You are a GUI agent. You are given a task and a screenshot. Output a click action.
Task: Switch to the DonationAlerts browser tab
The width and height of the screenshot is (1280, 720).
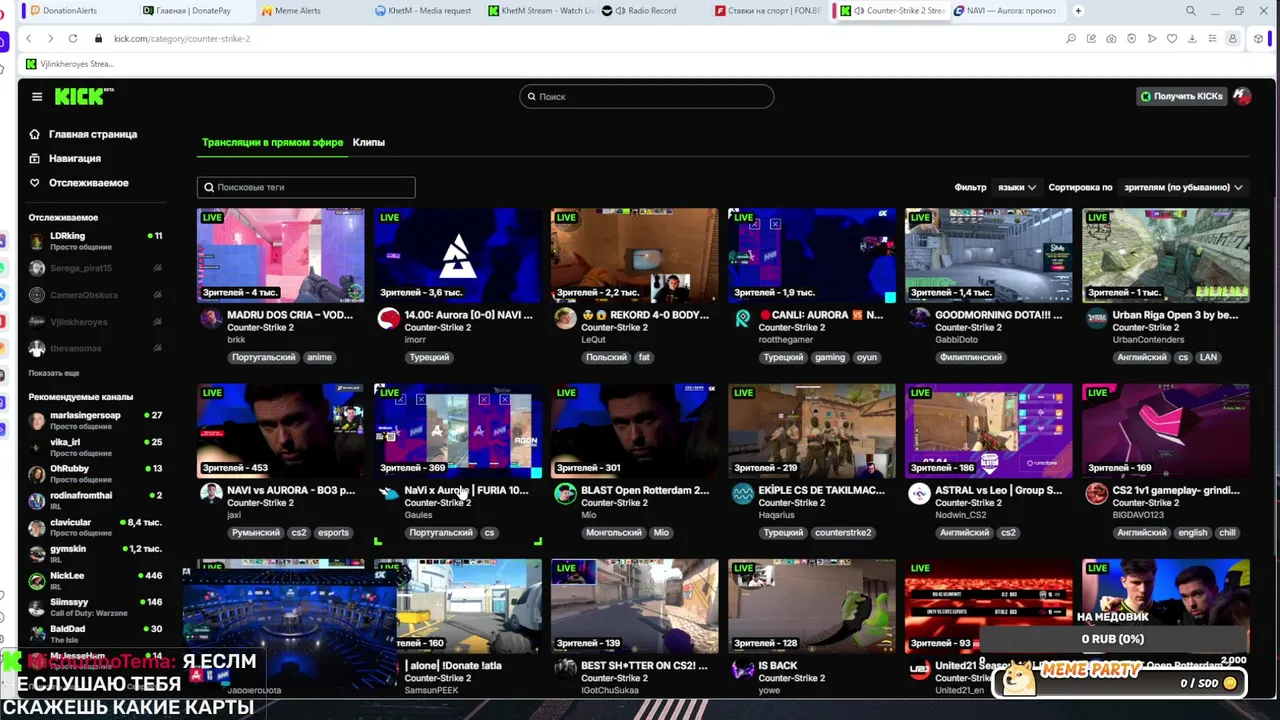pos(75,11)
